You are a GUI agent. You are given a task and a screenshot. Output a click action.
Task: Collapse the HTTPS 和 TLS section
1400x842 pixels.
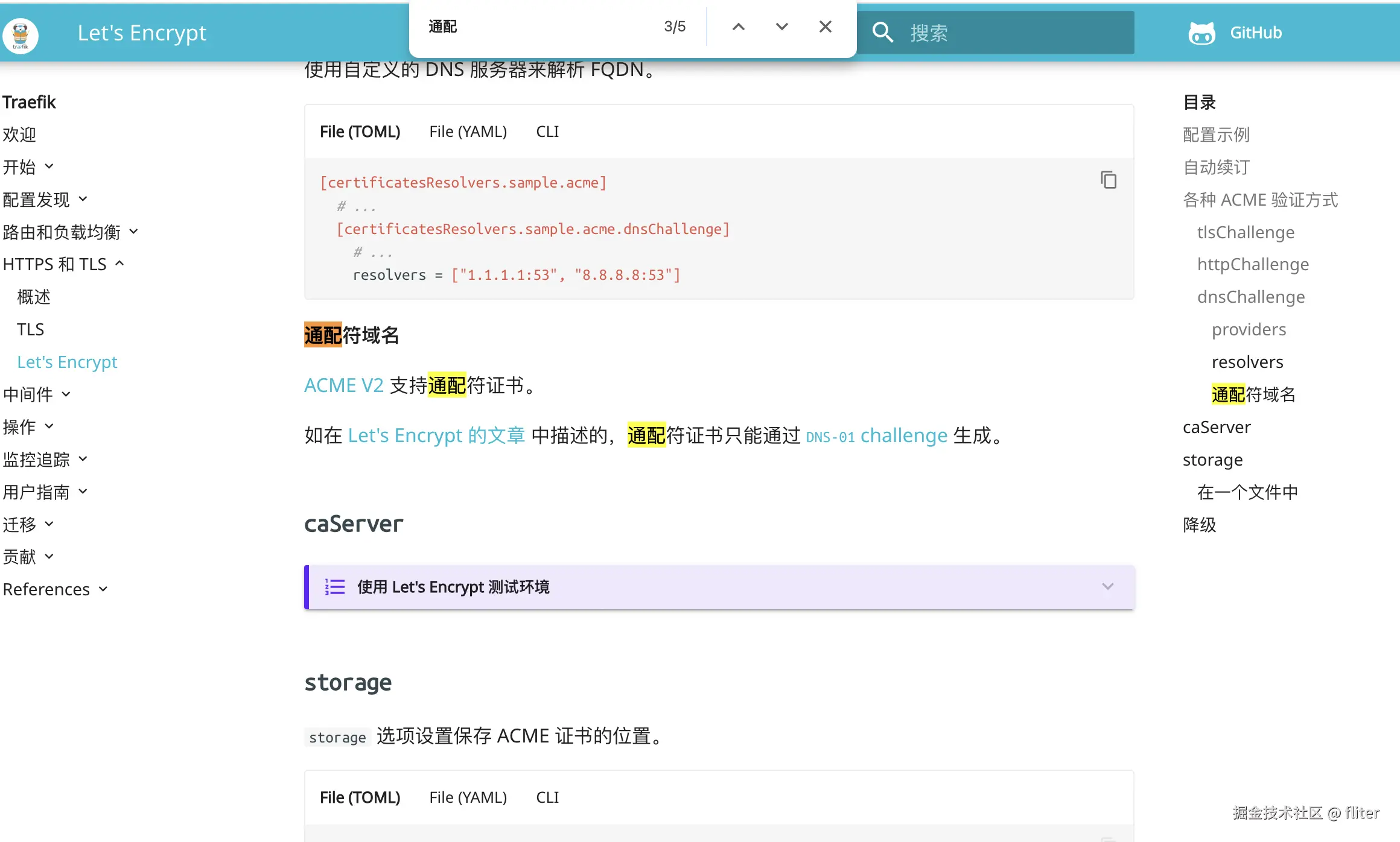point(119,264)
